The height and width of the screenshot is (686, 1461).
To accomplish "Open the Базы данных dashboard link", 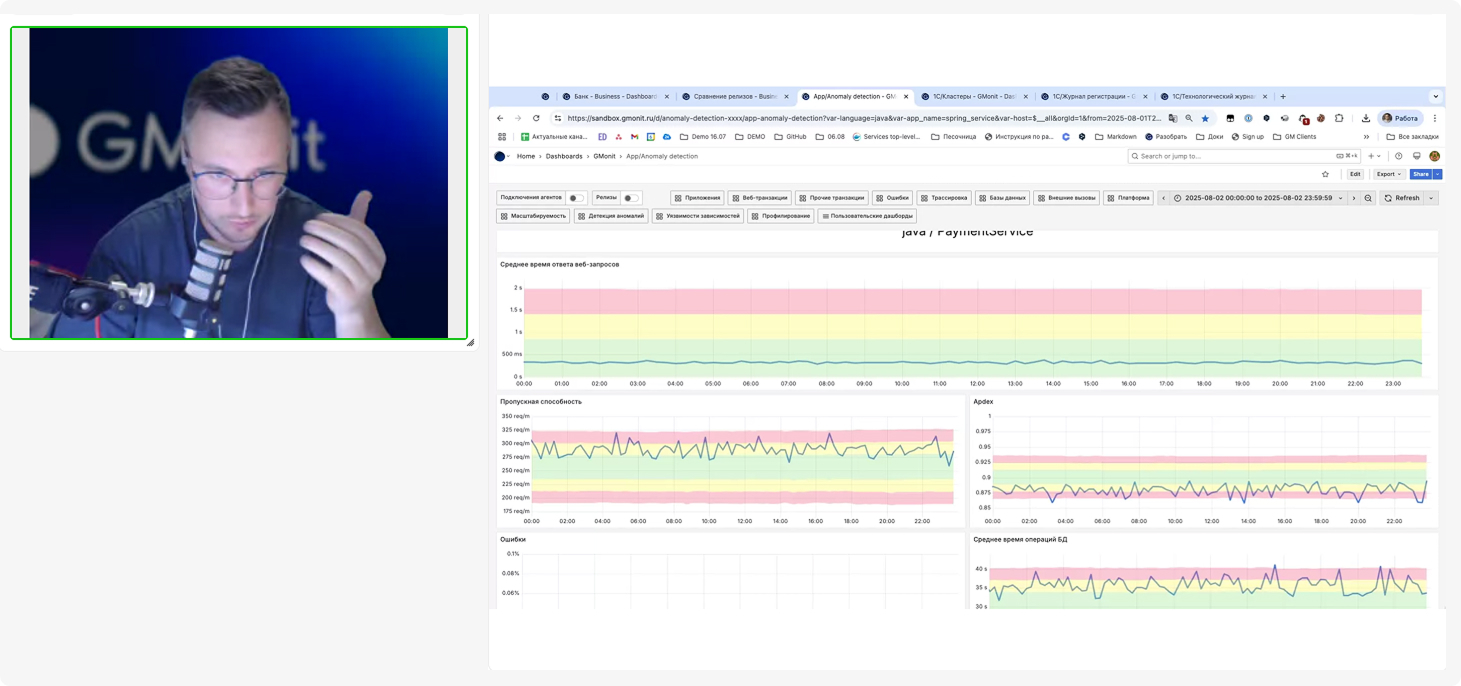I will click(x=1002, y=198).
